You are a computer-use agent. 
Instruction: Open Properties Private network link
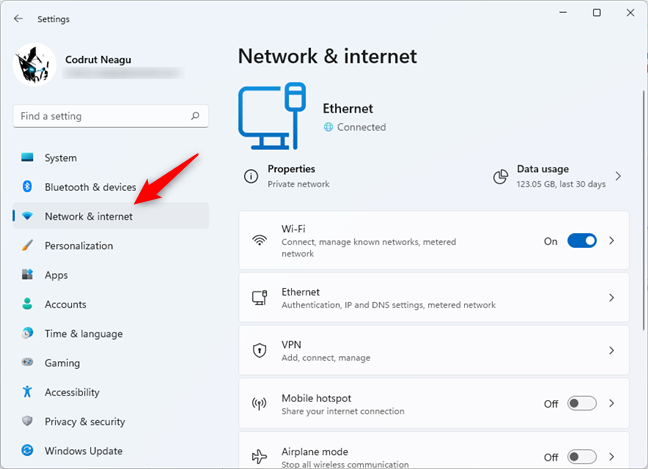click(287, 176)
